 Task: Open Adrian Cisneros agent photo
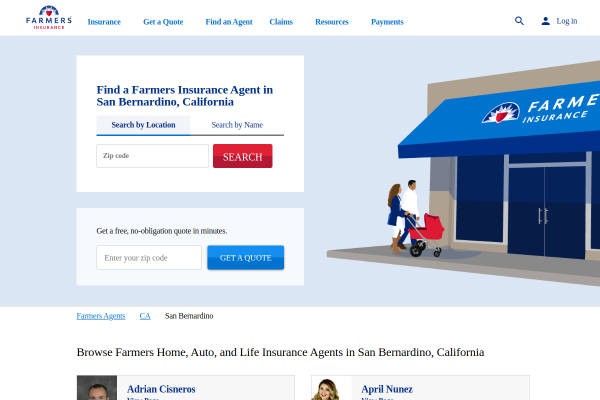(97, 388)
